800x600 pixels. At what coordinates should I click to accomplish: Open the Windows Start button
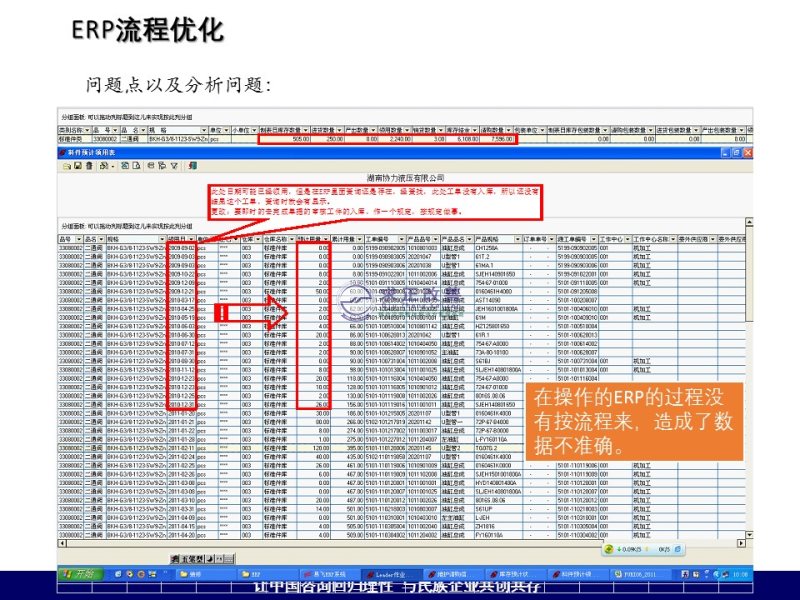[x=79, y=575]
